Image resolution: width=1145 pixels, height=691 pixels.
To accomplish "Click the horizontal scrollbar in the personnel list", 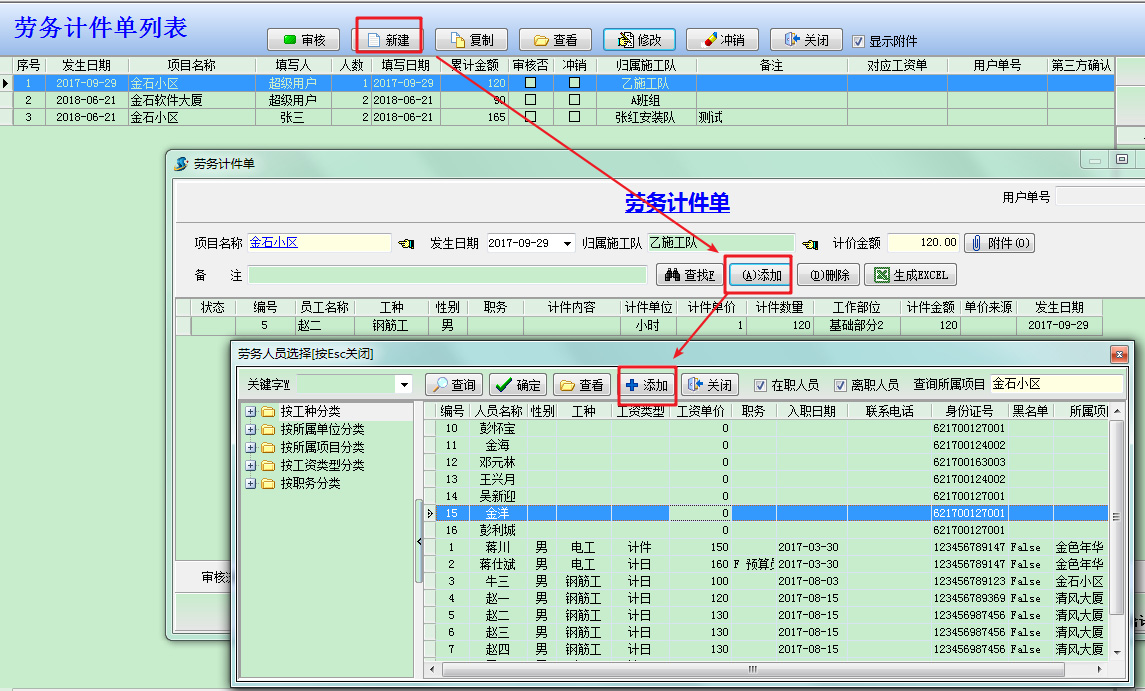I will pyautogui.click(x=753, y=669).
